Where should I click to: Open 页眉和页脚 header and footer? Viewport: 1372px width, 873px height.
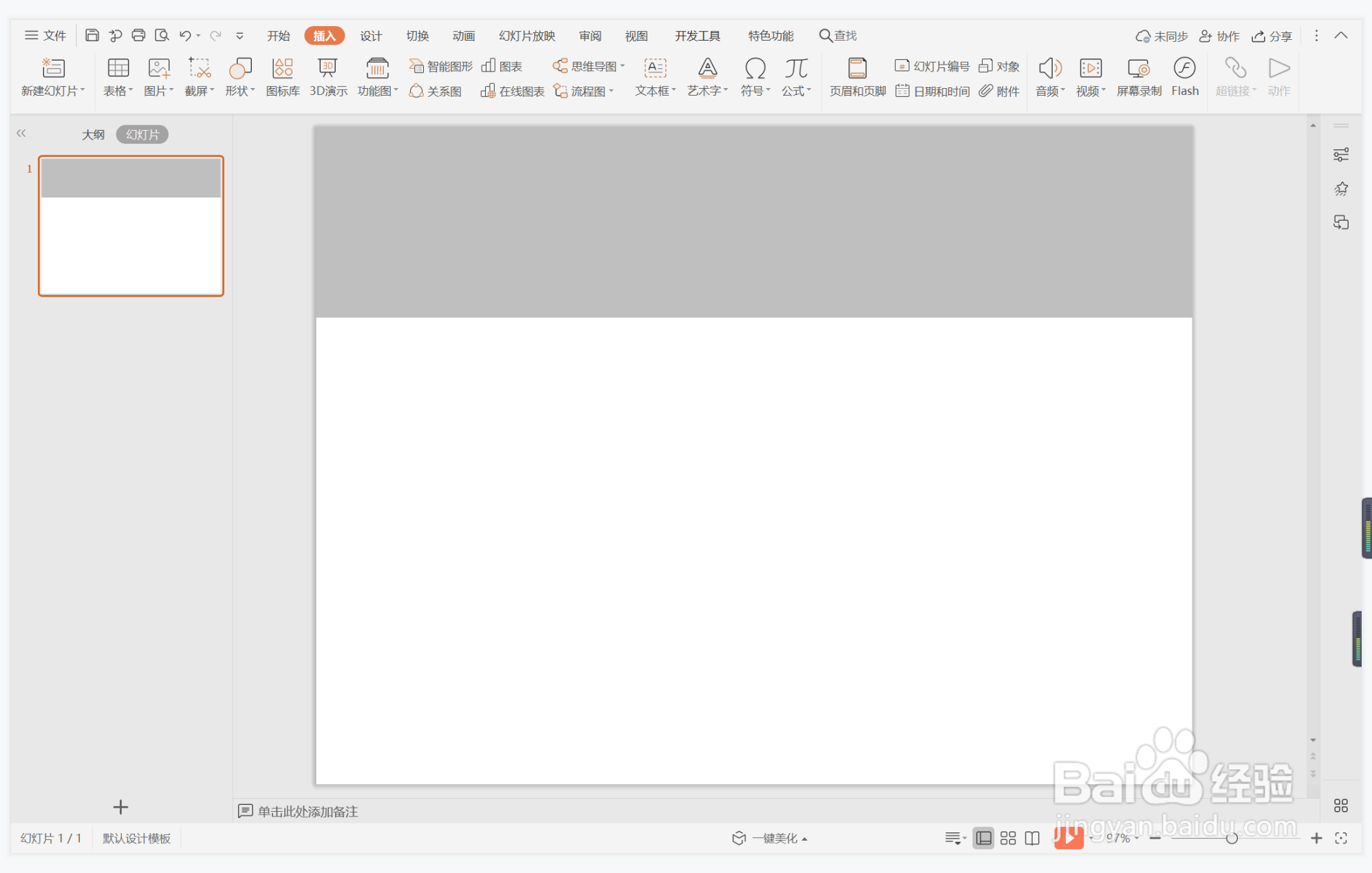coord(857,76)
